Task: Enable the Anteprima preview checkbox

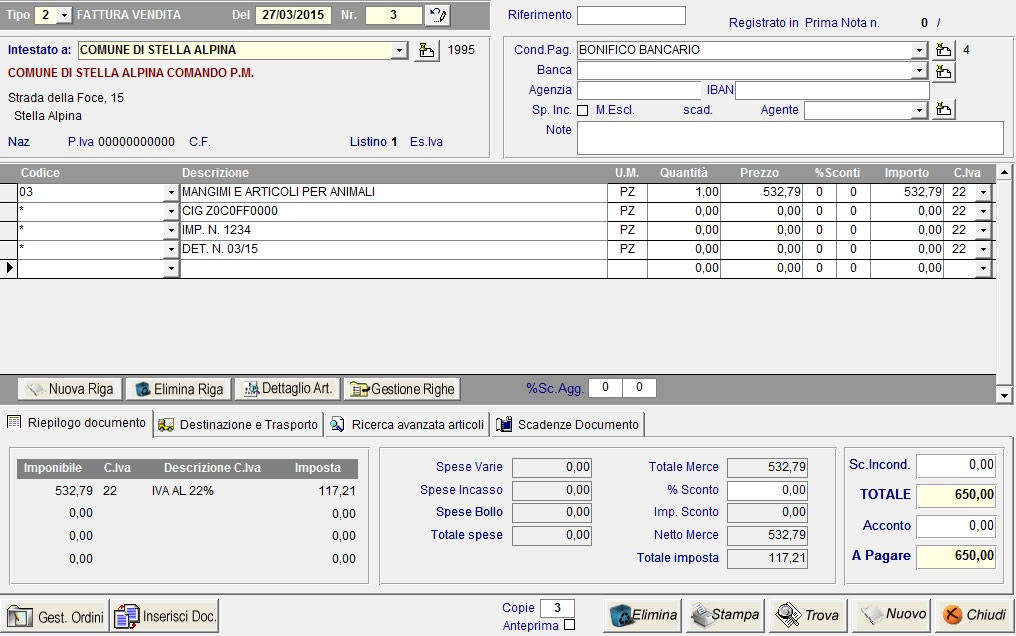Action: 569,625
